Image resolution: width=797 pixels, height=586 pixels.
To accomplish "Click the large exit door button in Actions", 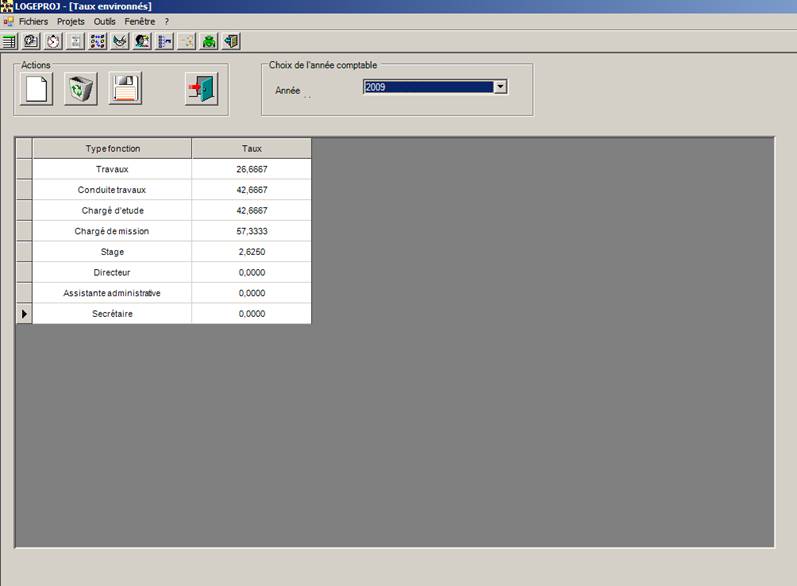I will click(201, 89).
